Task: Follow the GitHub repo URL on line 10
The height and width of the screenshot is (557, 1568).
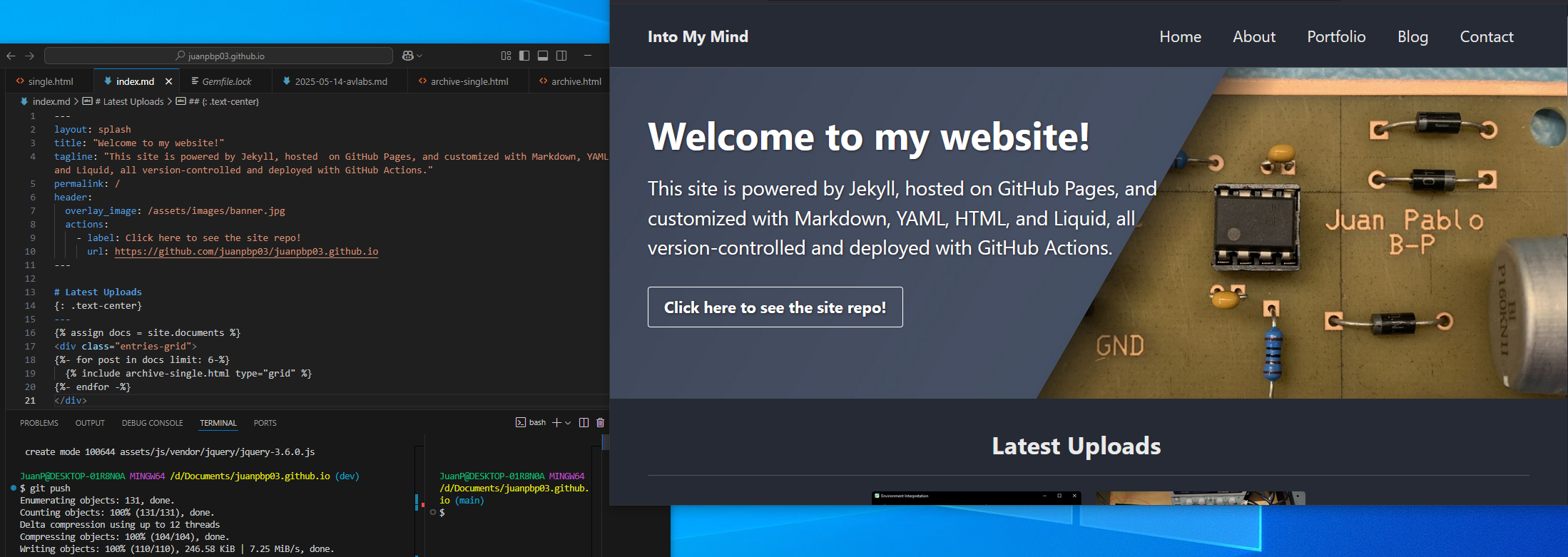Action: (246, 252)
